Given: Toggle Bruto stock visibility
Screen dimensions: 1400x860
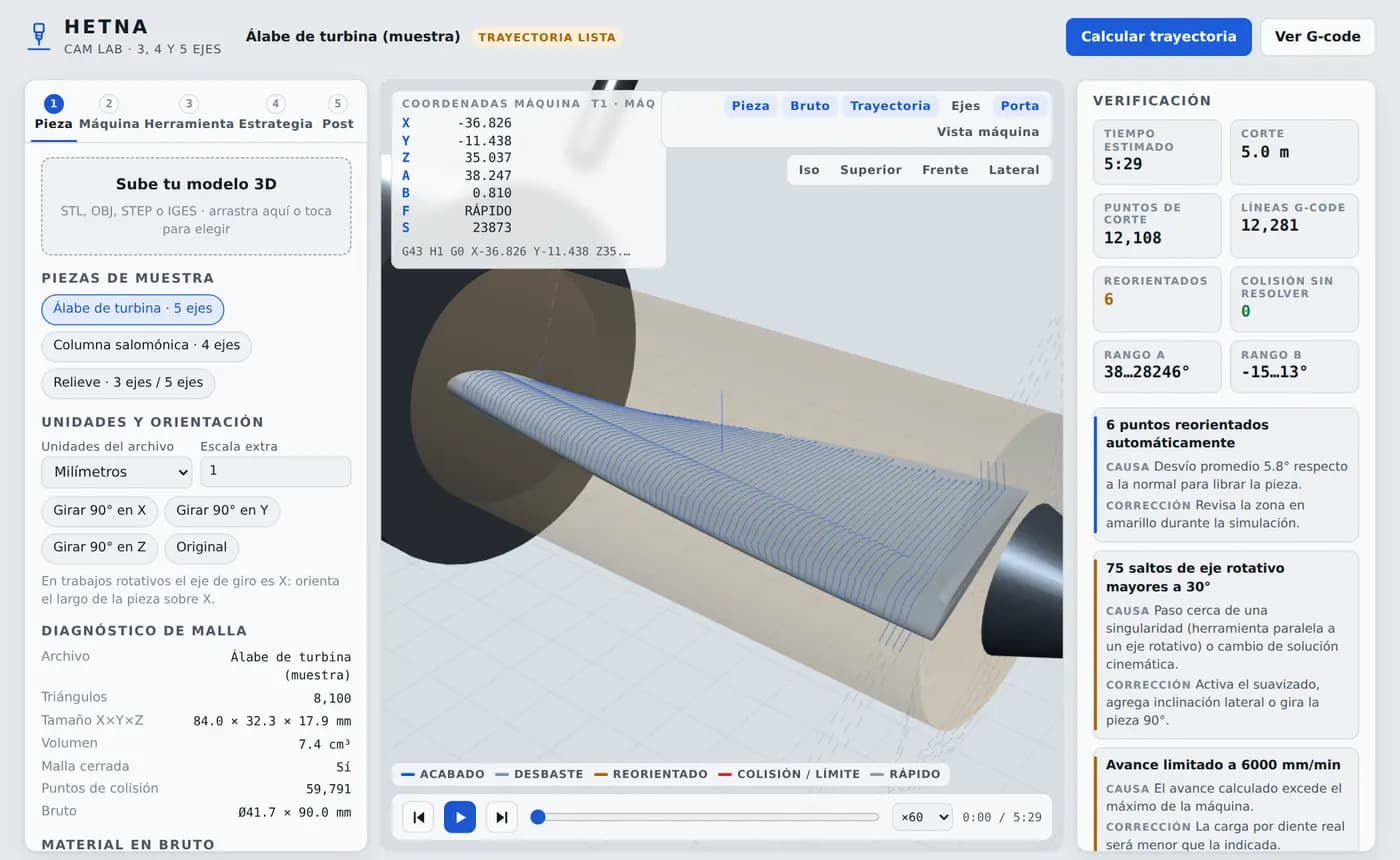Looking at the screenshot, I should pyautogui.click(x=810, y=106).
